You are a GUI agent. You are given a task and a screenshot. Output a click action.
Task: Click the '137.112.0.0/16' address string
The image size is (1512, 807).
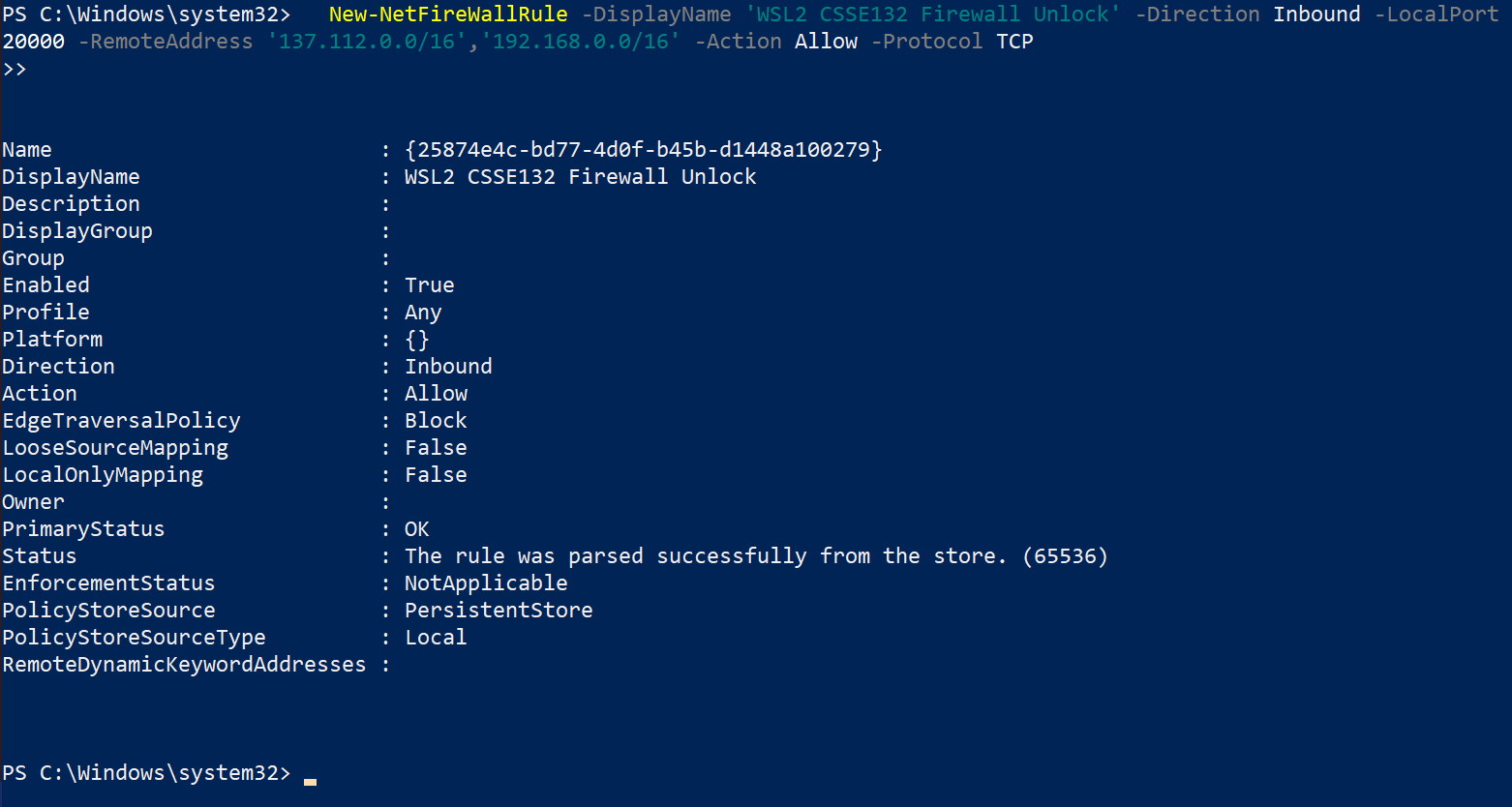click(x=367, y=42)
